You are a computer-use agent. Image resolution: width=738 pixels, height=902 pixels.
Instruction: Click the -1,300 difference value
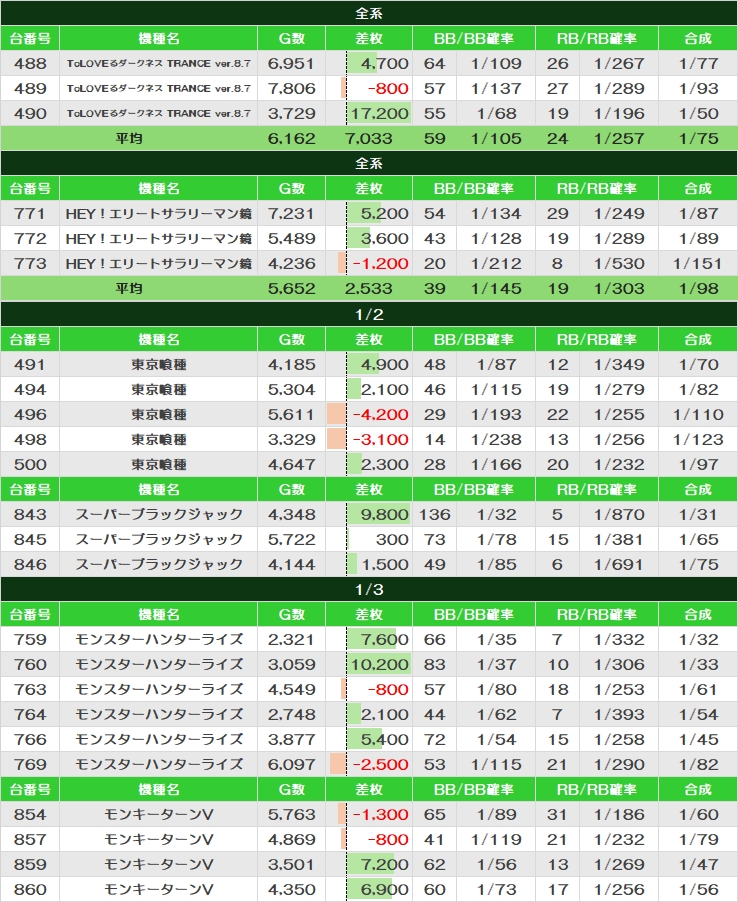click(x=380, y=815)
